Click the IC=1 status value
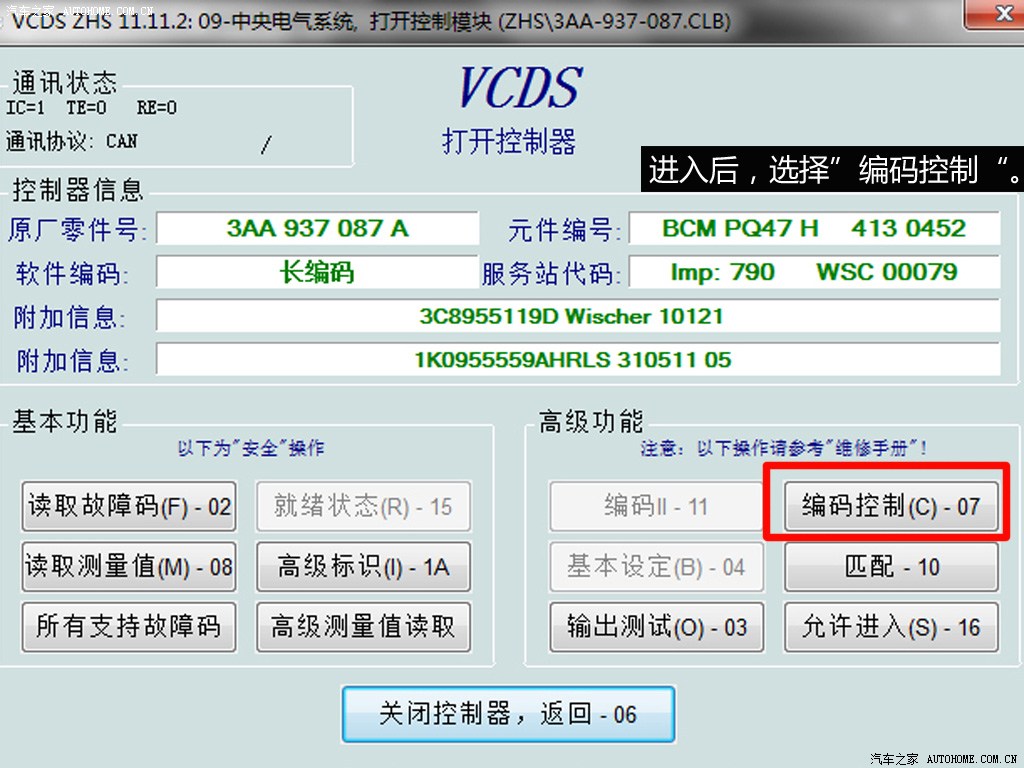Viewport: 1024px width, 768px height. click(25, 108)
